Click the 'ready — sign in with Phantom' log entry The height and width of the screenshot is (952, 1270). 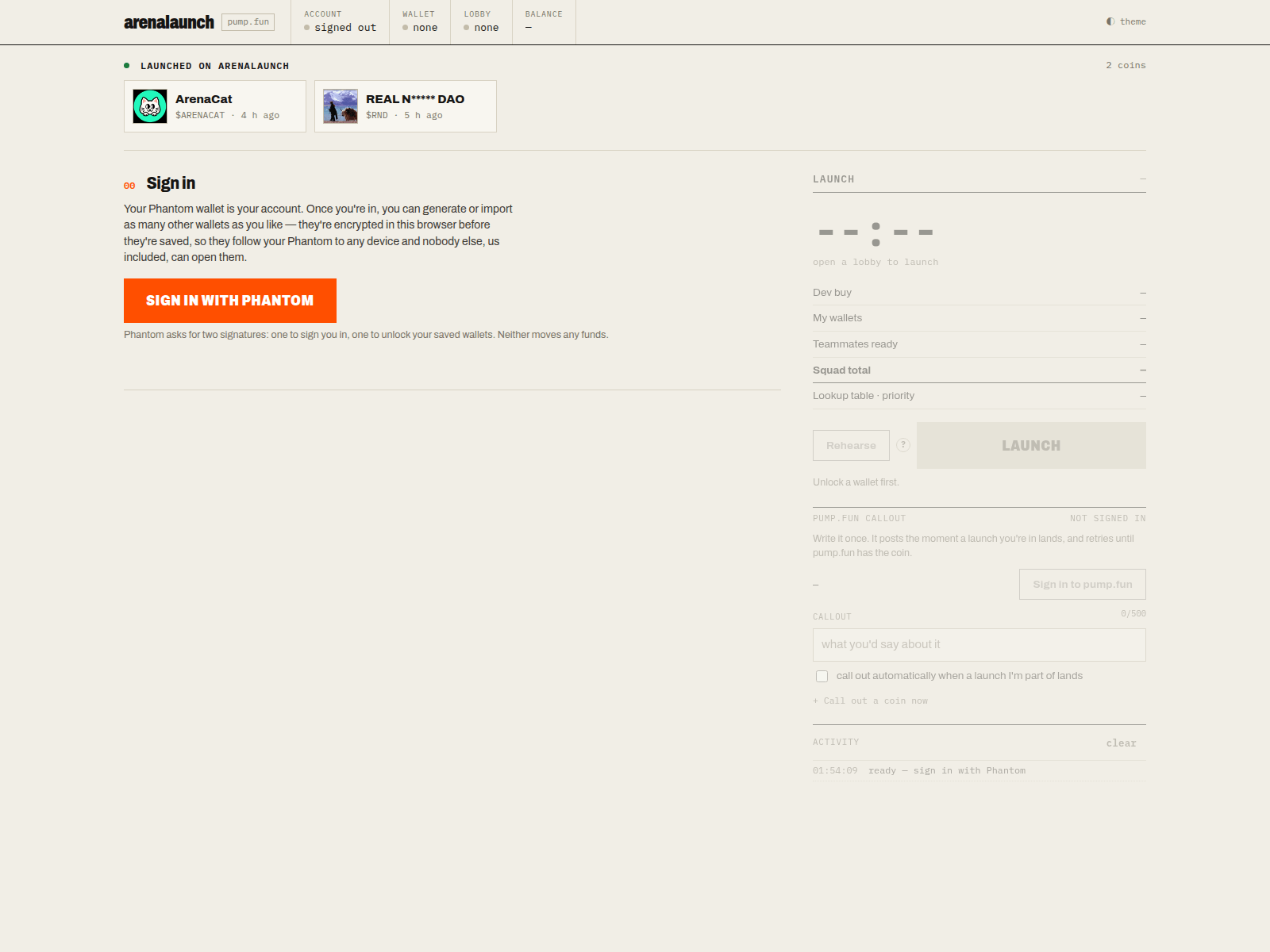click(947, 771)
